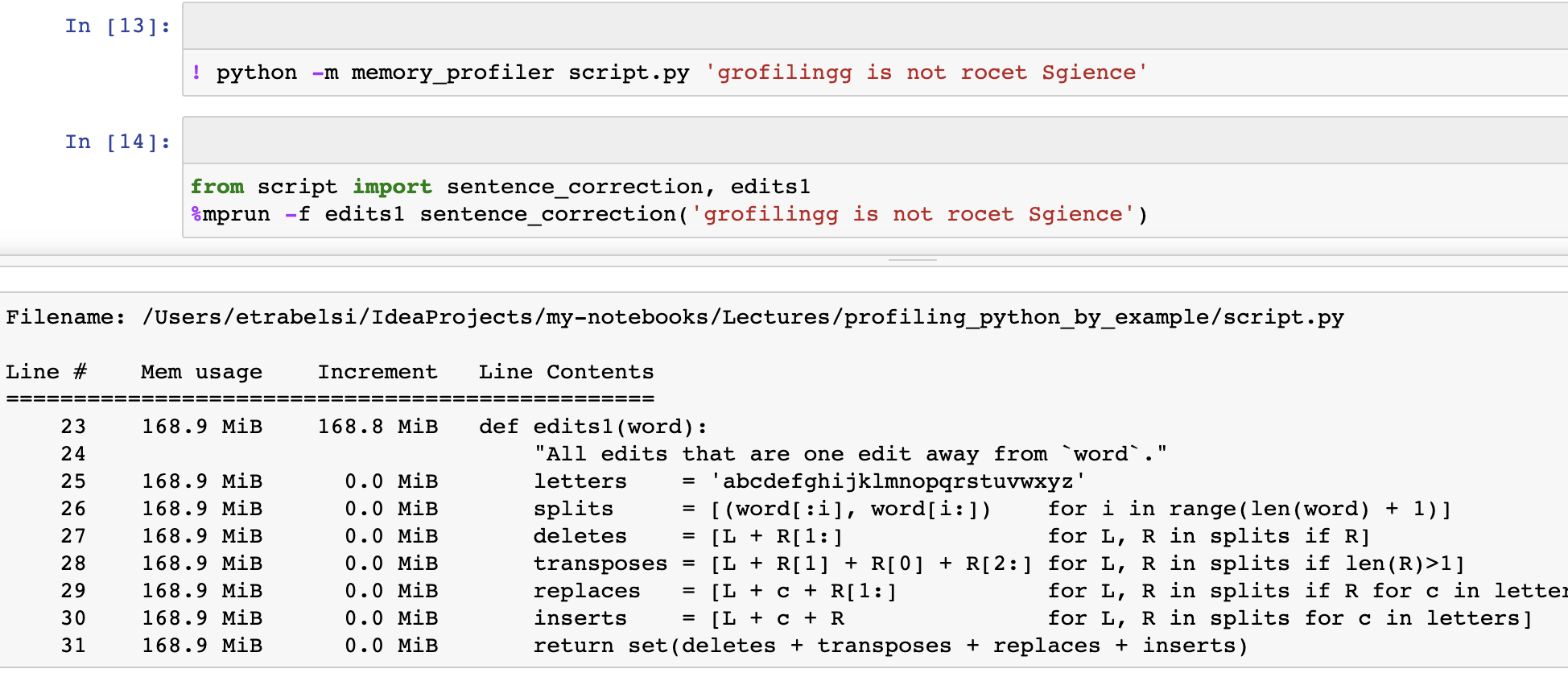Click the pager divider resize handle

click(x=913, y=260)
